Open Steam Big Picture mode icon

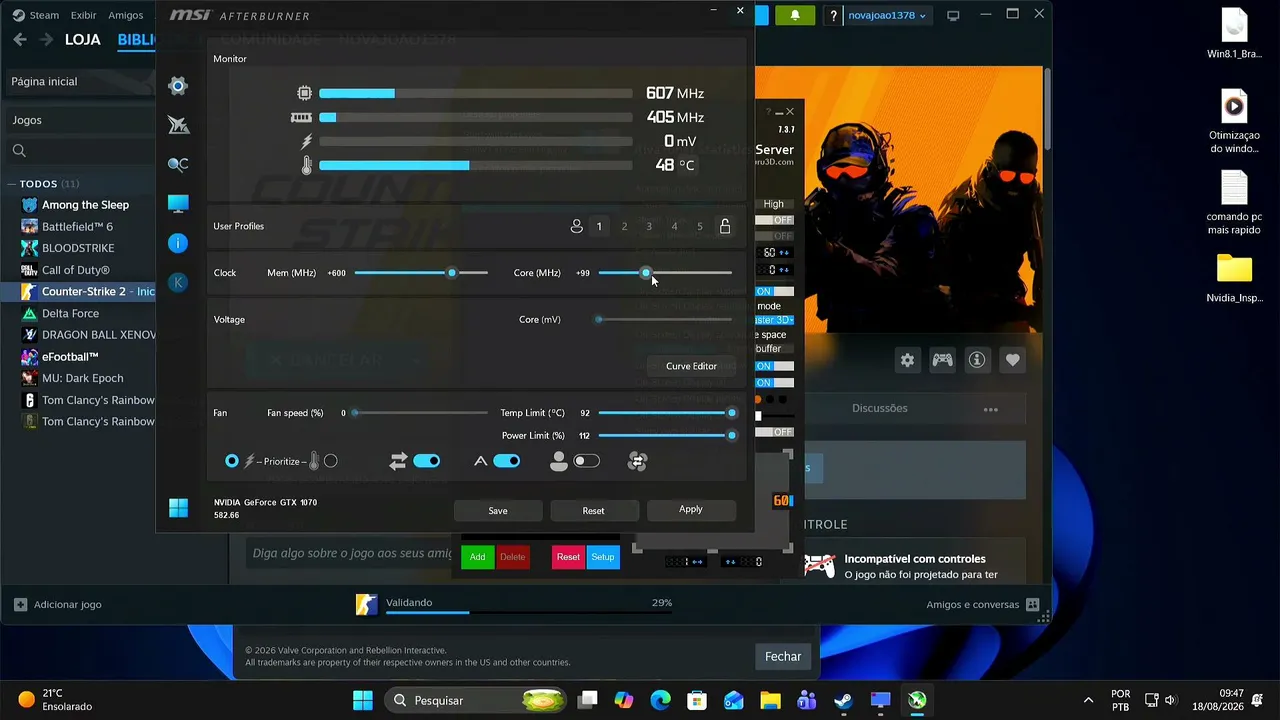[x=953, y=15]
